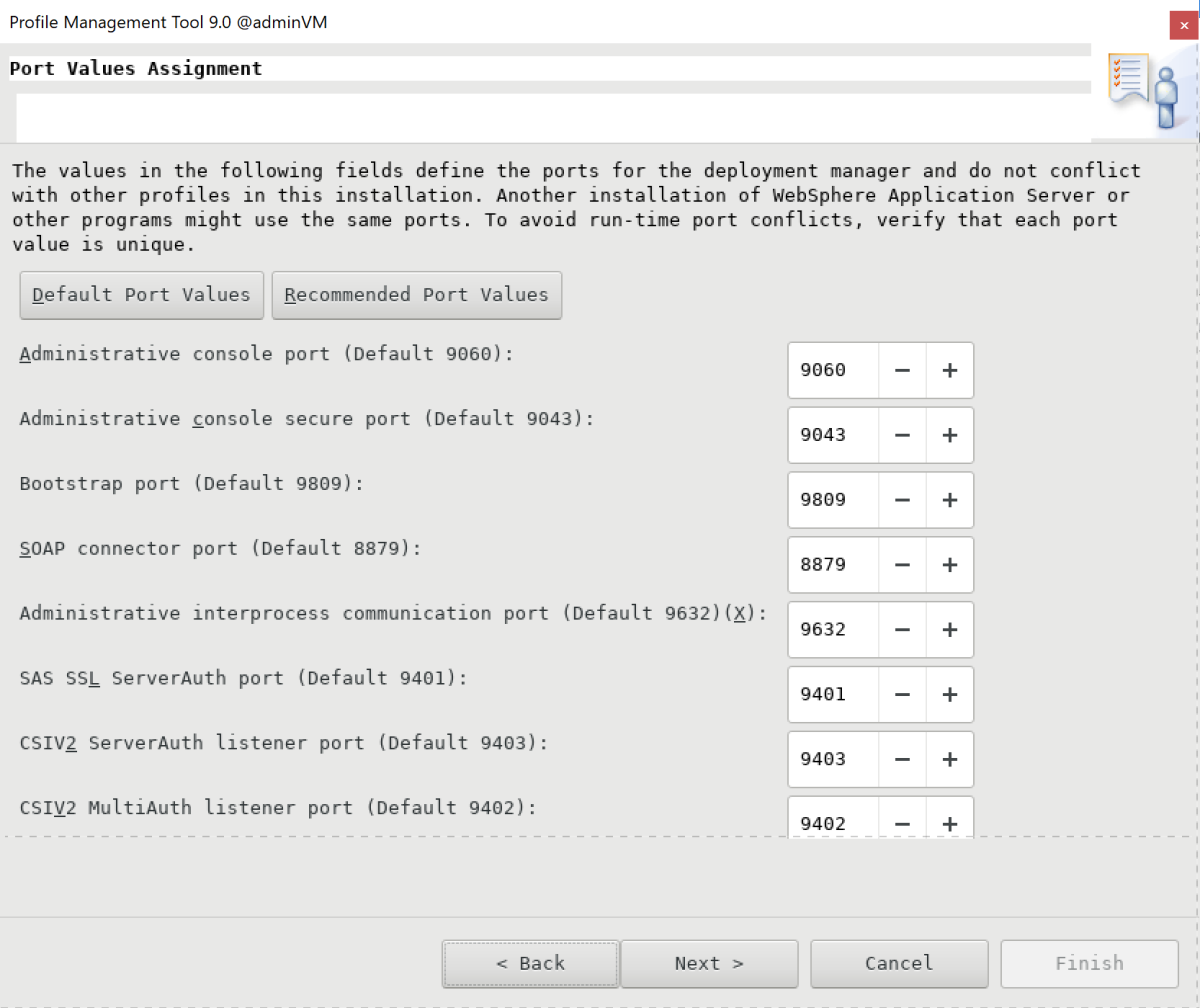Viewport: 1200px width, 1008px height.
Task: Increment the Administrative interprocess communication port
Action: click(x=950, y=630)
